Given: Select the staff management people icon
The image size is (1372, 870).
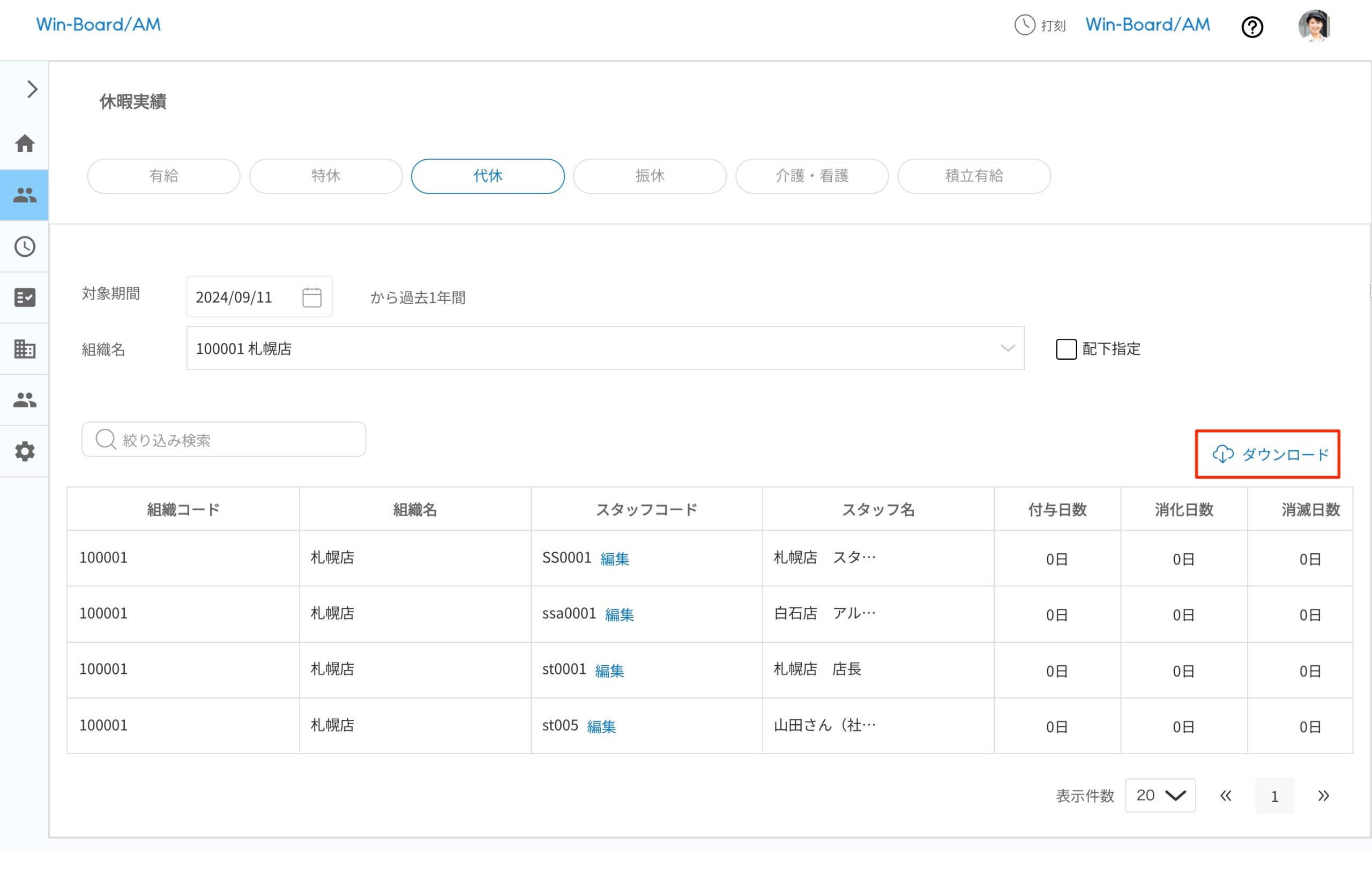Looking at the screenshot, I should (x=25, y=196).
